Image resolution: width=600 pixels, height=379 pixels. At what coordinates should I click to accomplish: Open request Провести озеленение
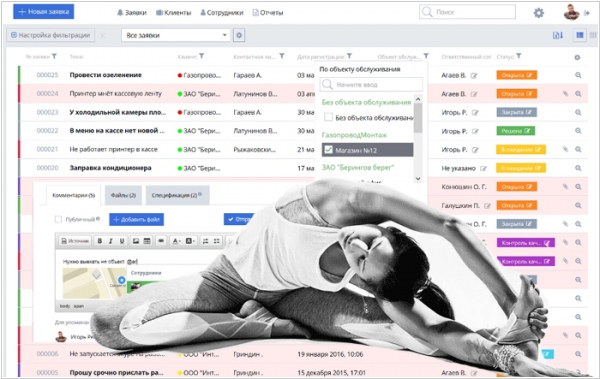point(106,75)
